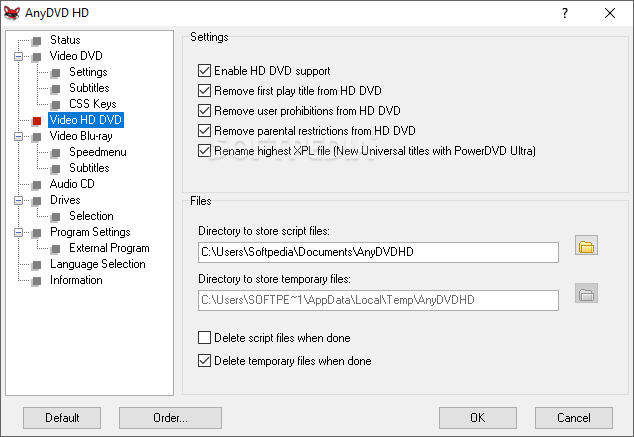Click the AnyDVD fox icon in title bar

click(x=15, y=13)
